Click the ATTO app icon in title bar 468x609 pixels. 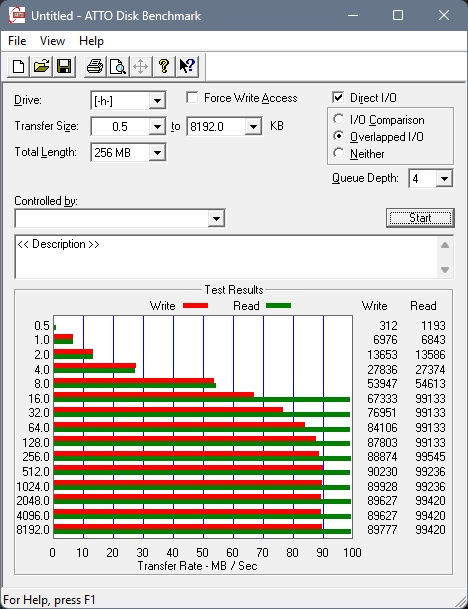click(x=17, y=16)
